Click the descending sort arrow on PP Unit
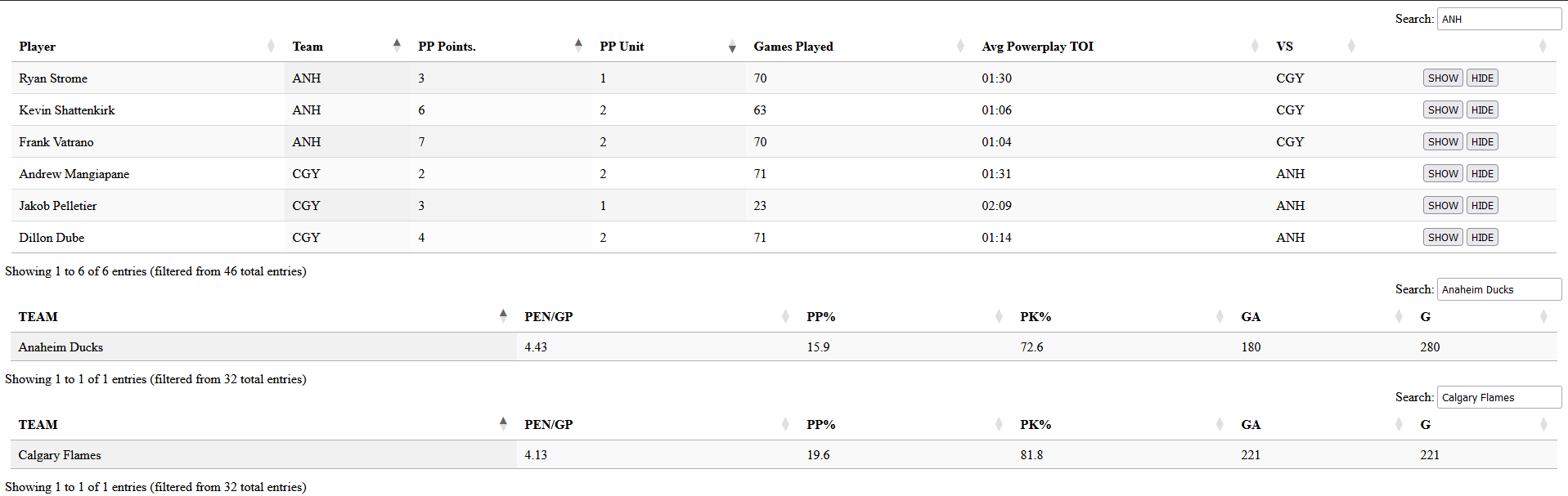Image resolution: width=1568 pixels, height=496 pixels. pos(732,49)
